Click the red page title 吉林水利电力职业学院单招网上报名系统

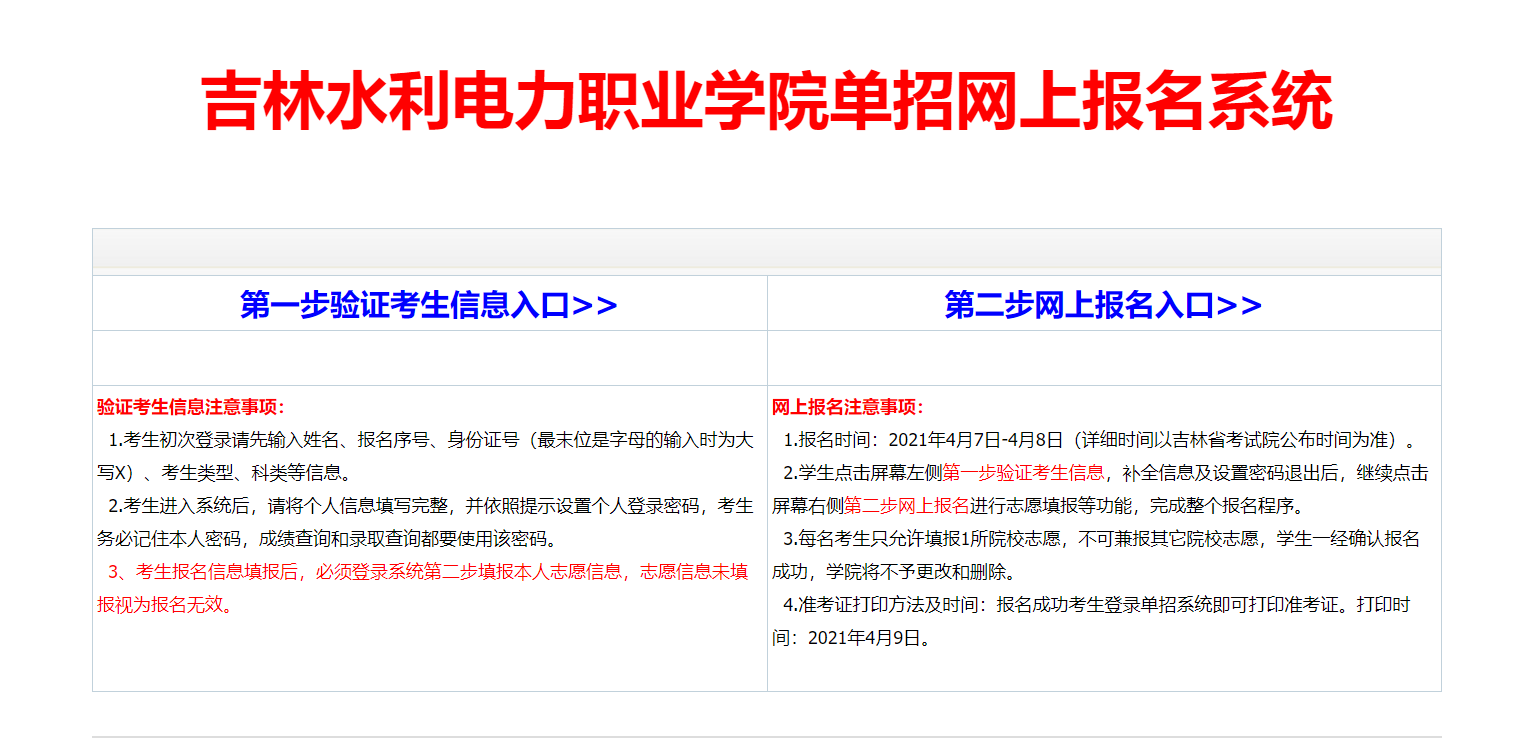767,101
